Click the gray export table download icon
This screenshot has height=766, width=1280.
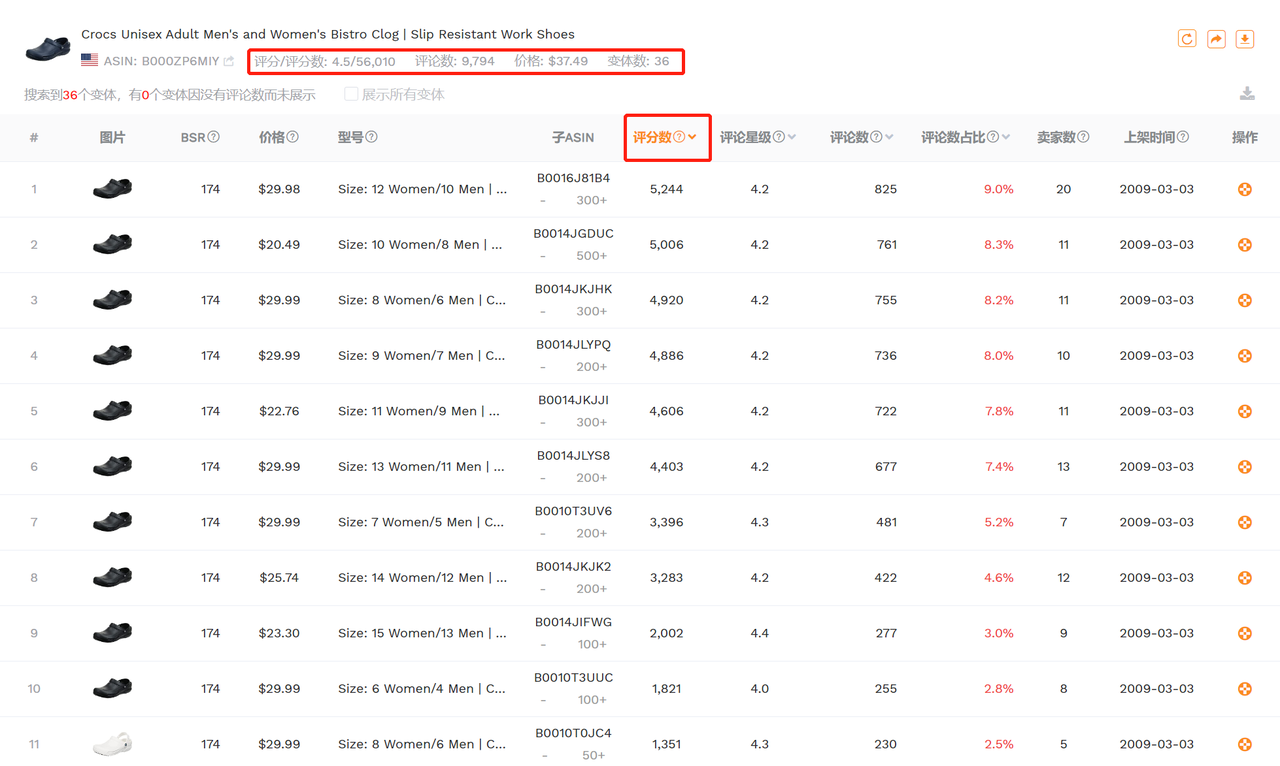1247,94
